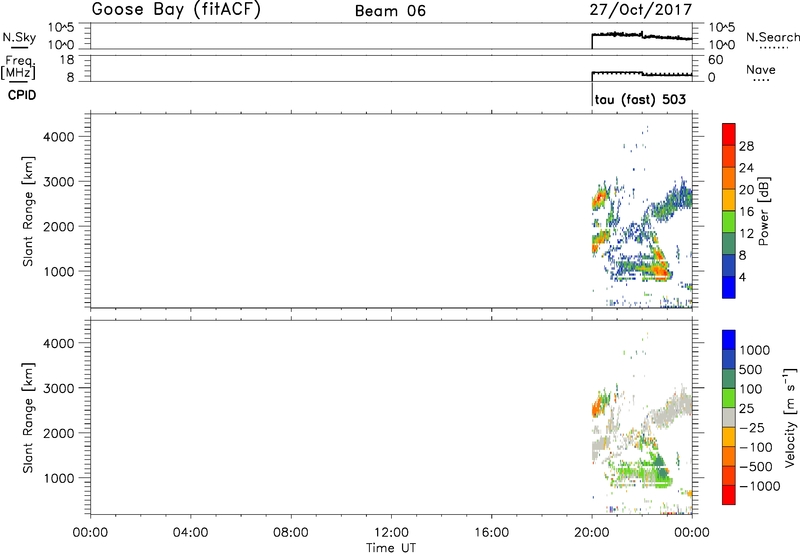
Task: Click the 28 value on power scale
Action: tap(746, 146)
